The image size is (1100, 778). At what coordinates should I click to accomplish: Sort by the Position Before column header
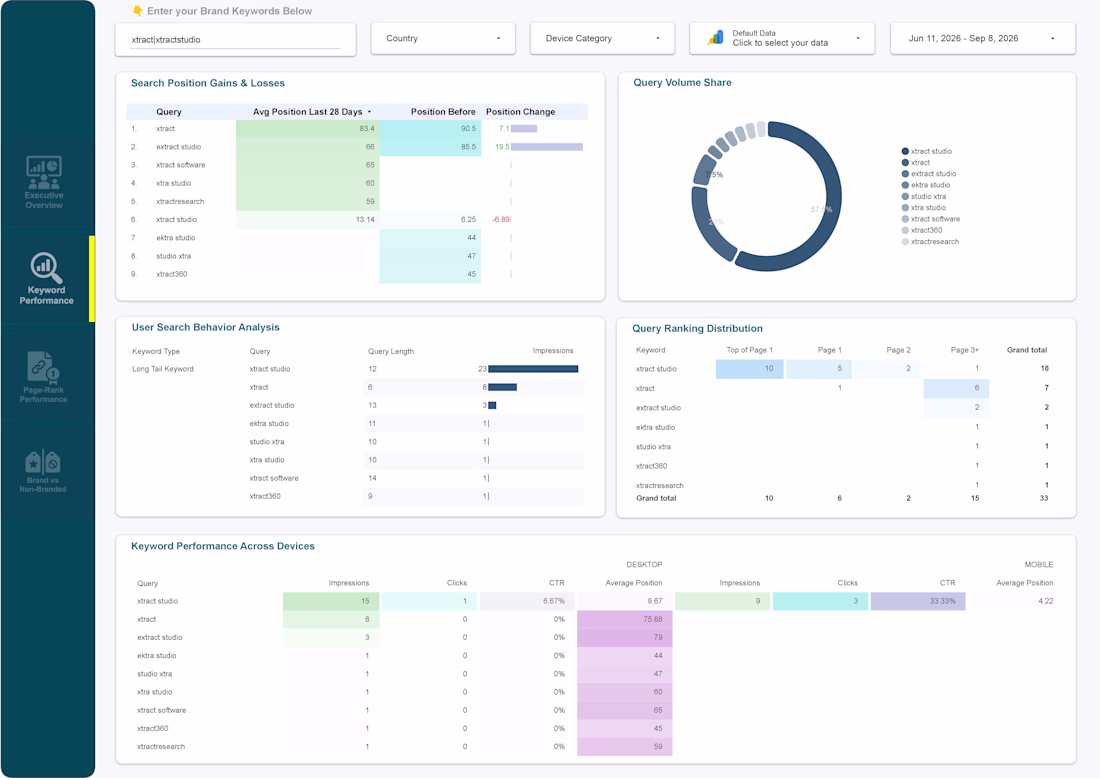pos(443,112)
